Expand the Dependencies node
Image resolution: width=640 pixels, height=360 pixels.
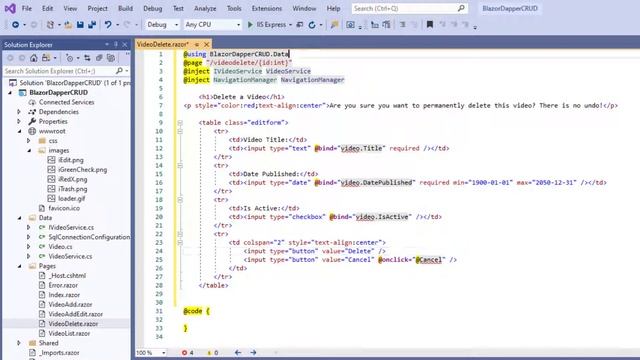(x=19, y=112)
